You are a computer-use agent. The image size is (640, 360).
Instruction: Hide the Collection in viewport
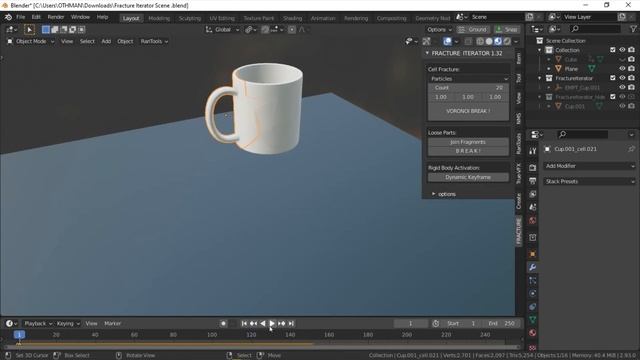622,50
